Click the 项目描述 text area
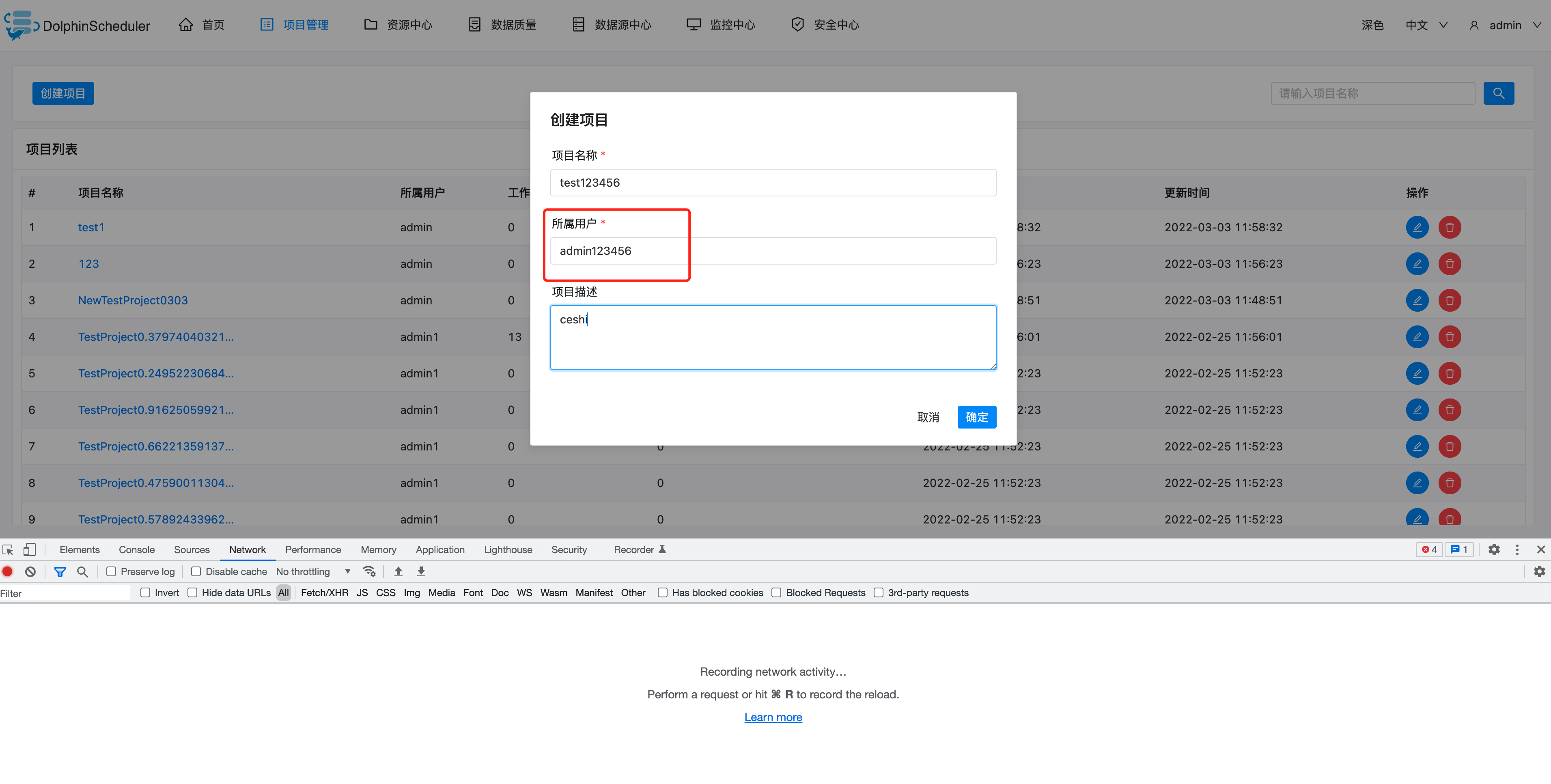This screenshot has height=784, width=1551. pos(773,337)
